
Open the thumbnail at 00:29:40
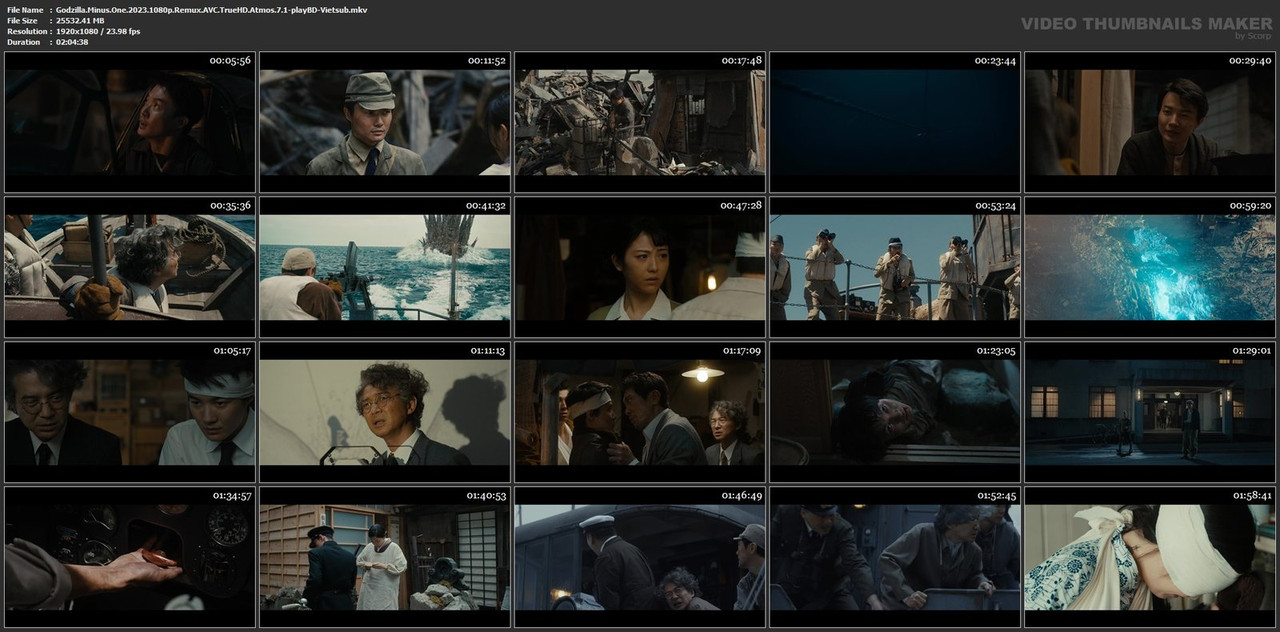pyautogui.click(x=1150, y=122)
